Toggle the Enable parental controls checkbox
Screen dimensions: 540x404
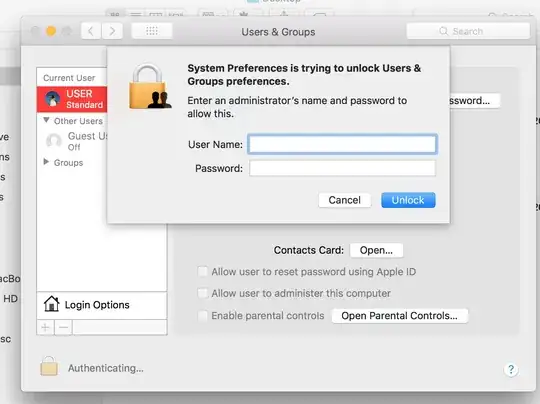tap(202, 315)
